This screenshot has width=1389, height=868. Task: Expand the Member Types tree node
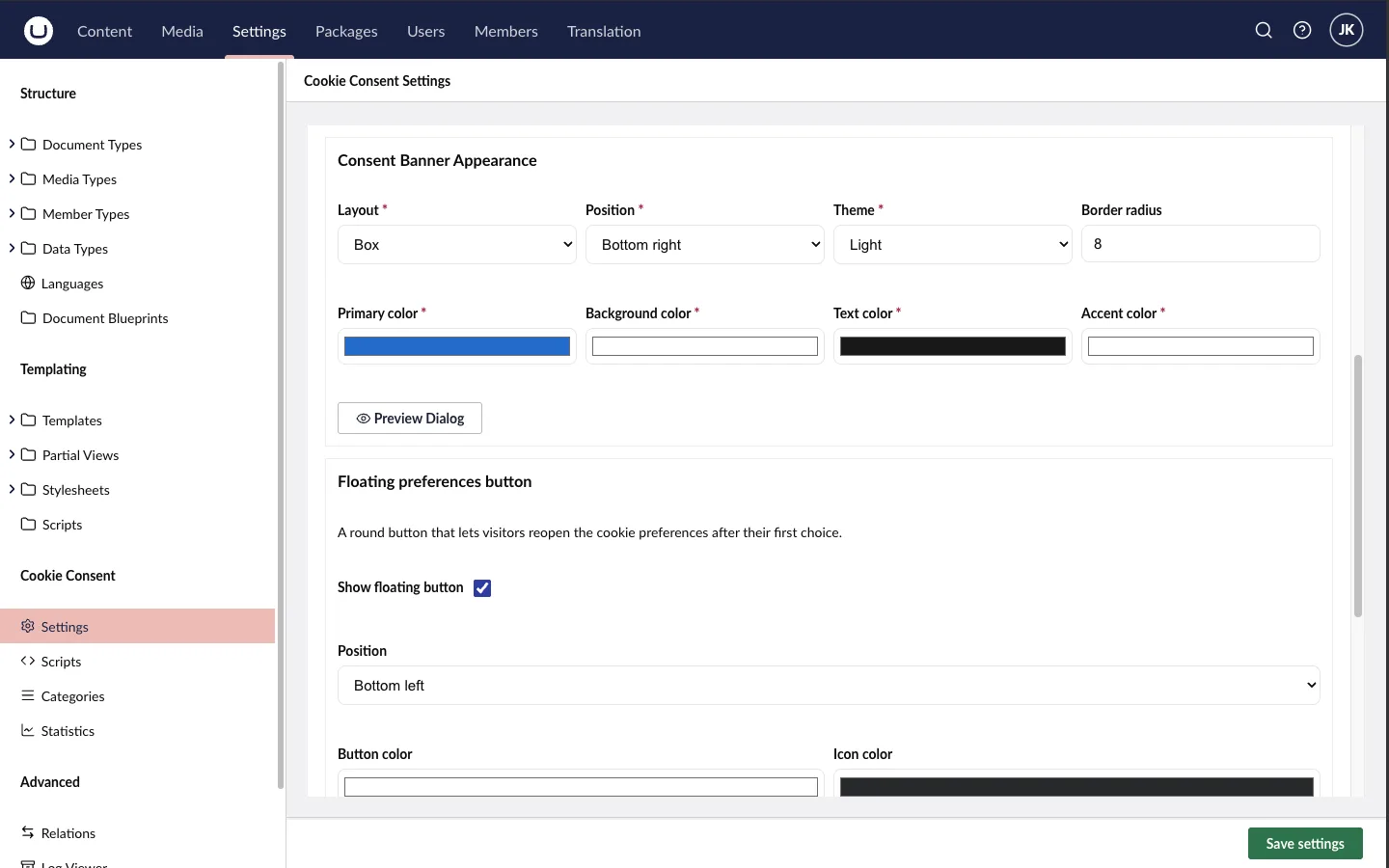pos(12,213)
